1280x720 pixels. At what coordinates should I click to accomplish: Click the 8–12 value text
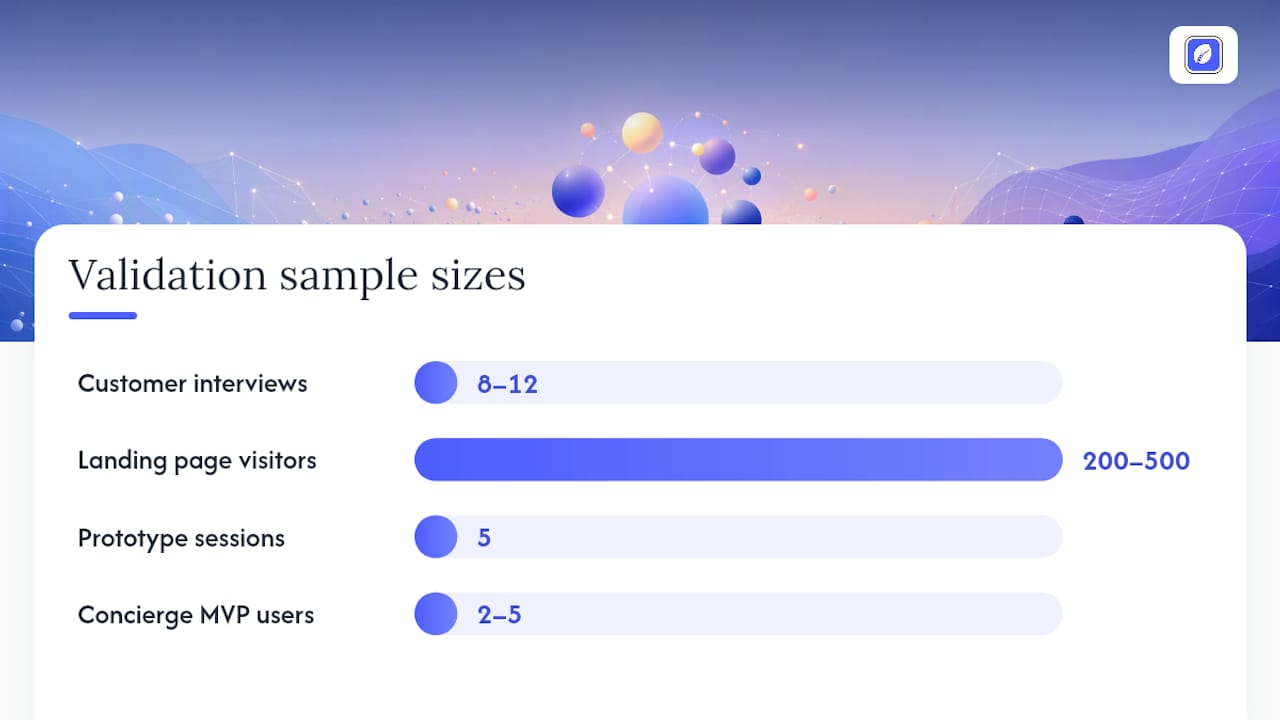click(507, 384)
